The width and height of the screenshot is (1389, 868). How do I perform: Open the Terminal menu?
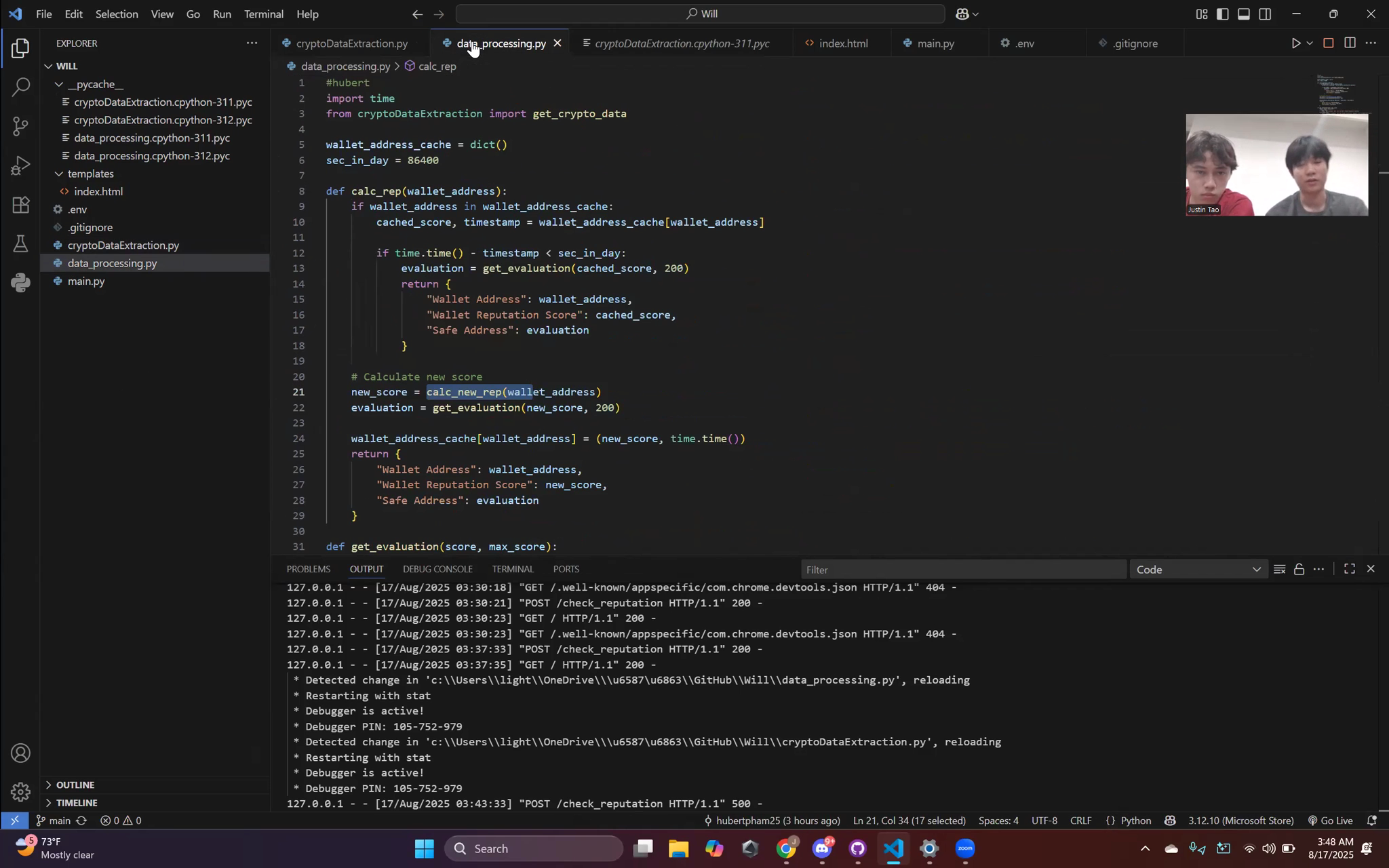tap(263, 14)
